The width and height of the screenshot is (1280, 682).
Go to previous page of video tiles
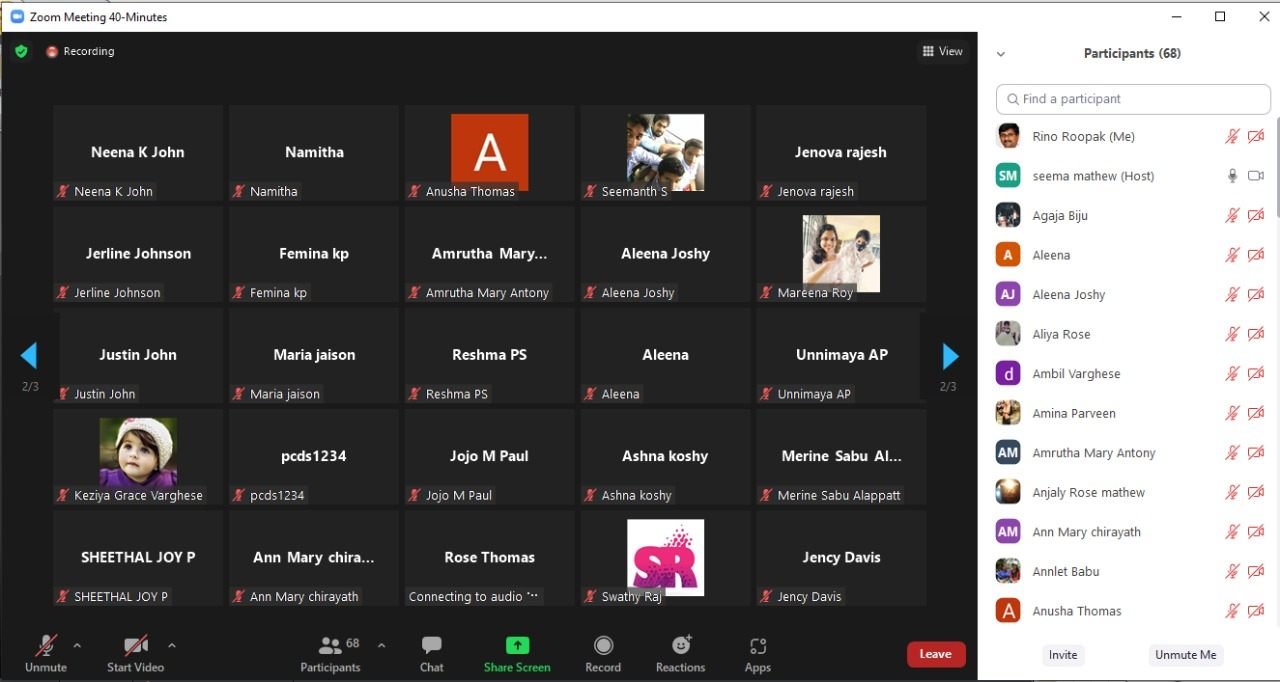(x=29, y=356)
